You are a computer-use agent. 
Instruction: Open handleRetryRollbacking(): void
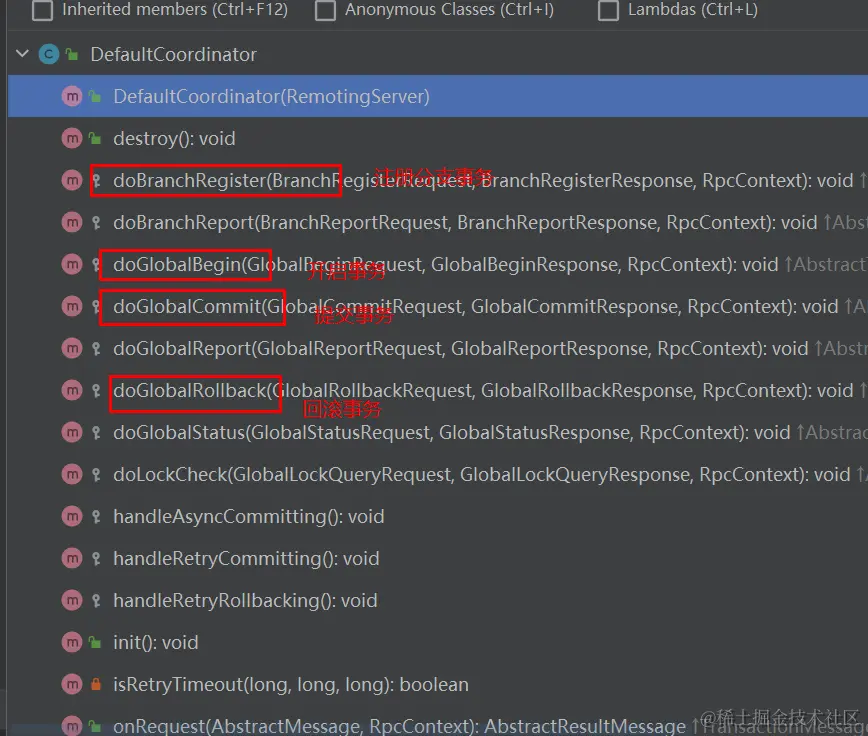(x=245, y=601)
